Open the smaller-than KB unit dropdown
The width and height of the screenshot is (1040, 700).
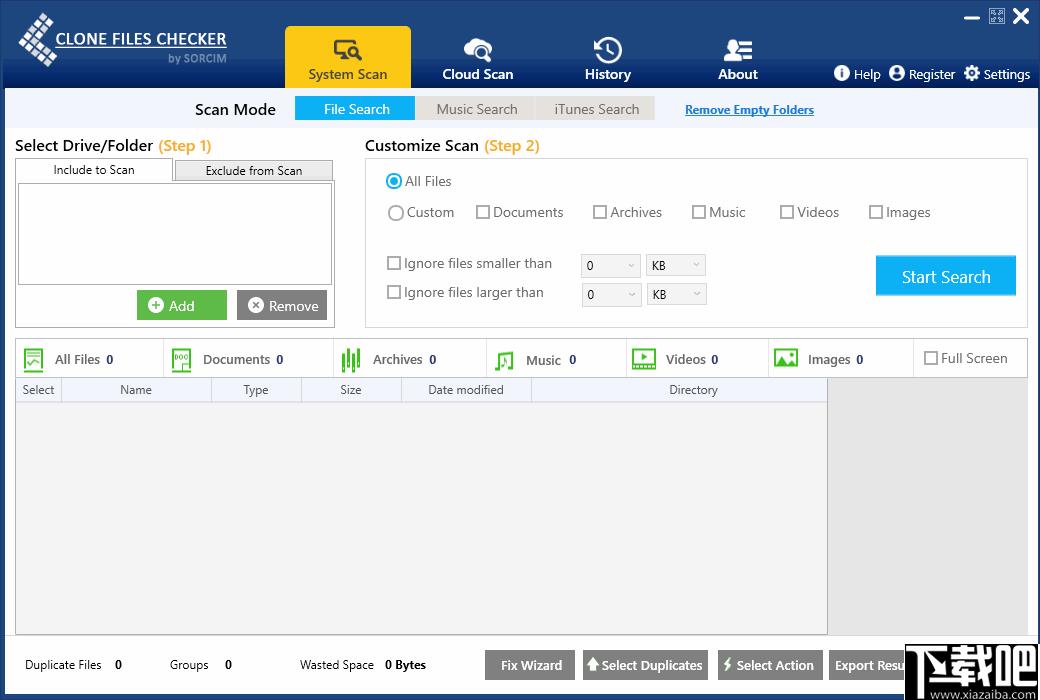pyautogui.click(x=676, y=265)
